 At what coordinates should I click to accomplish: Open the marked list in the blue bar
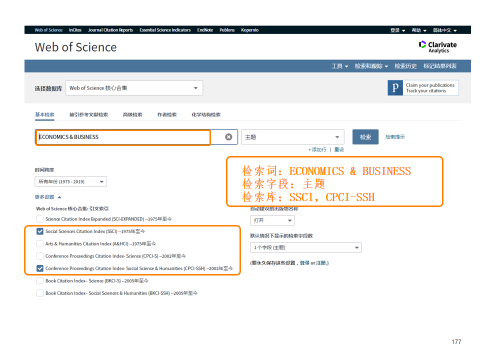pyautogui.click(x=440, y=66)
